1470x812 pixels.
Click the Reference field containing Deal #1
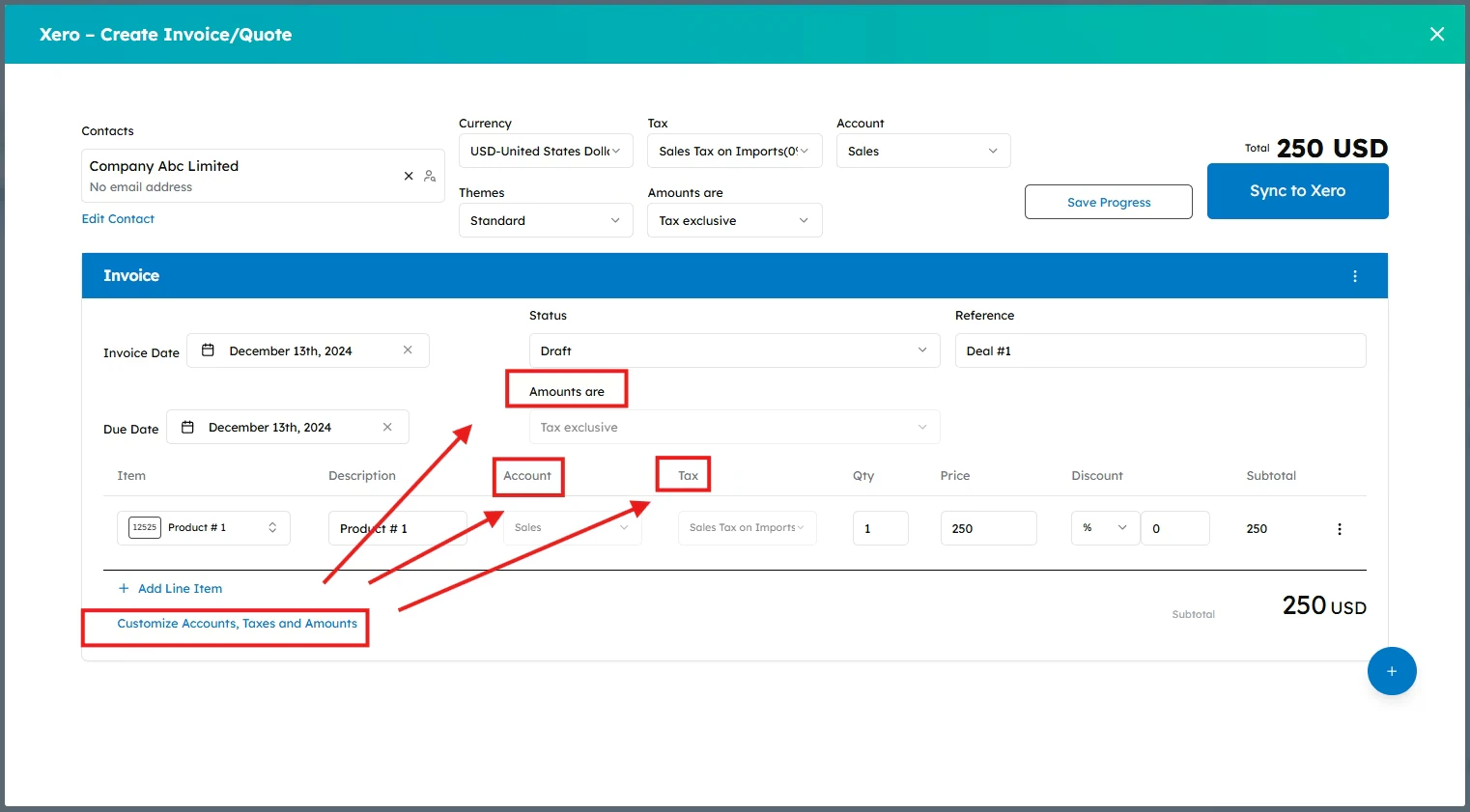click(x=1160, y=350)
